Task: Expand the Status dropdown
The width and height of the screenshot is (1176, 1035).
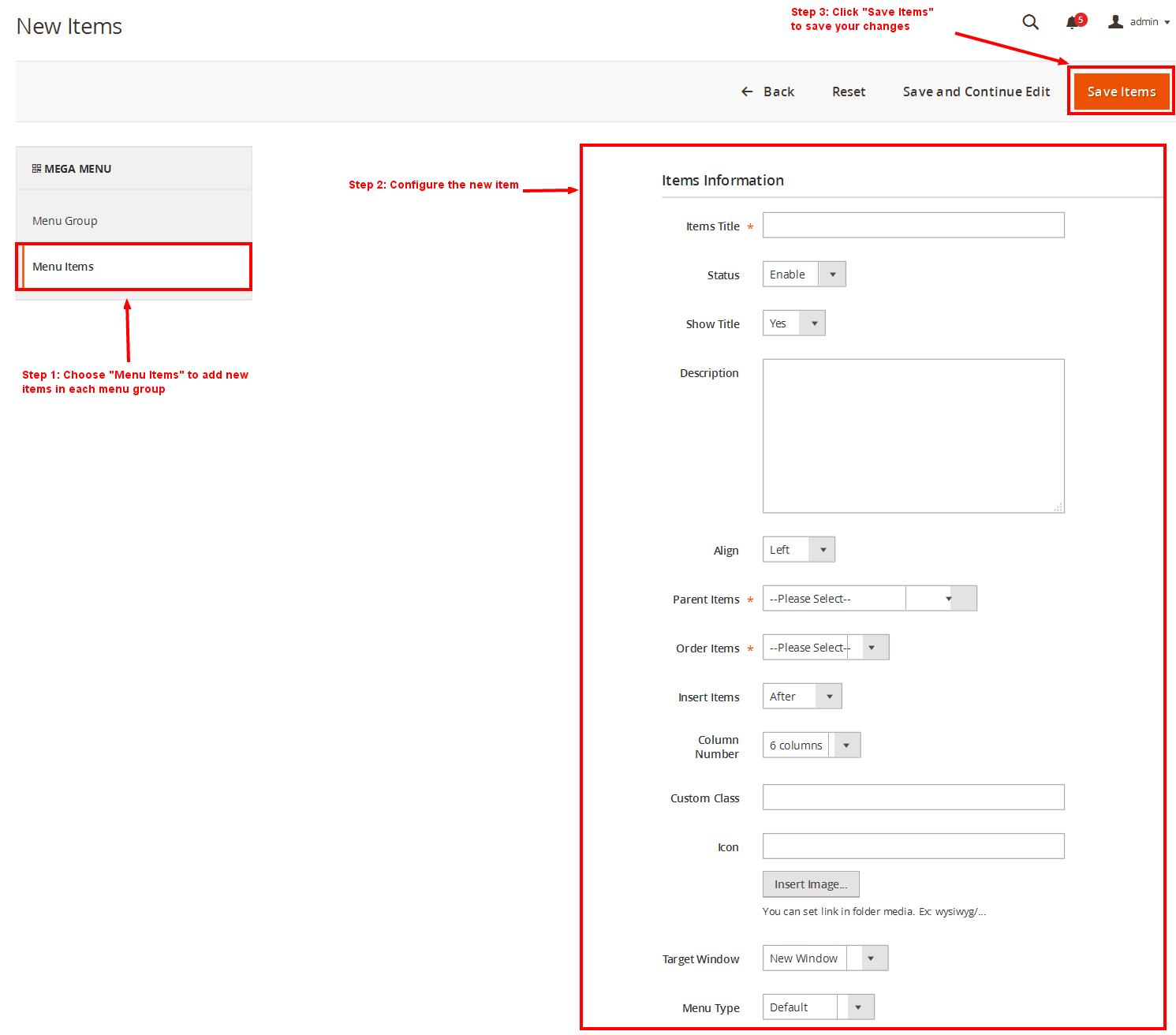Action: pos(804,275)
